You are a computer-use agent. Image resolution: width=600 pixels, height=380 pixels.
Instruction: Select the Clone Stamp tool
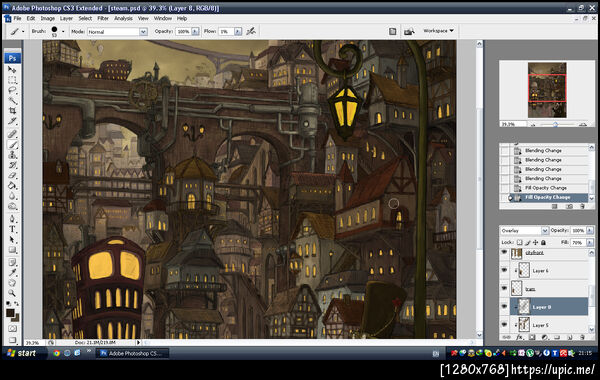12,155
